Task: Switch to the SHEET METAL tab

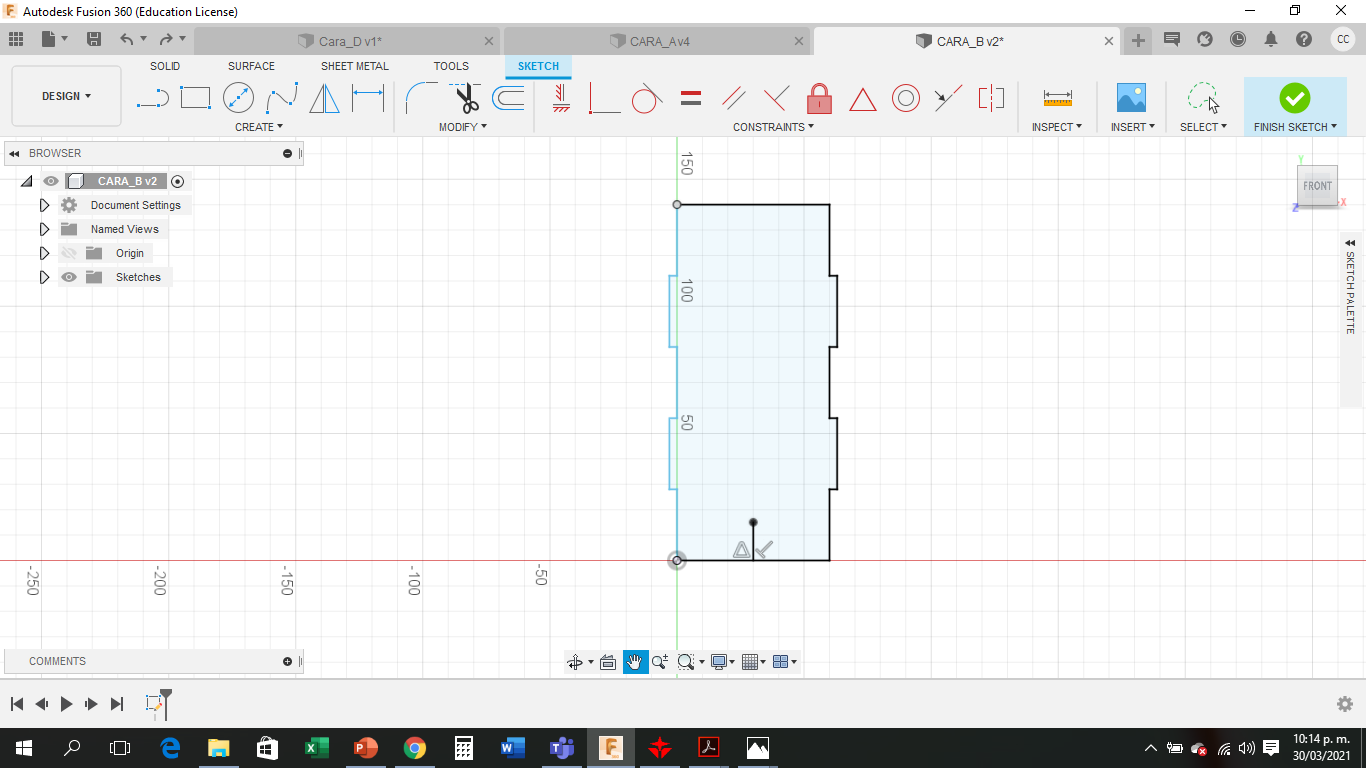Action: click(355, 66)
